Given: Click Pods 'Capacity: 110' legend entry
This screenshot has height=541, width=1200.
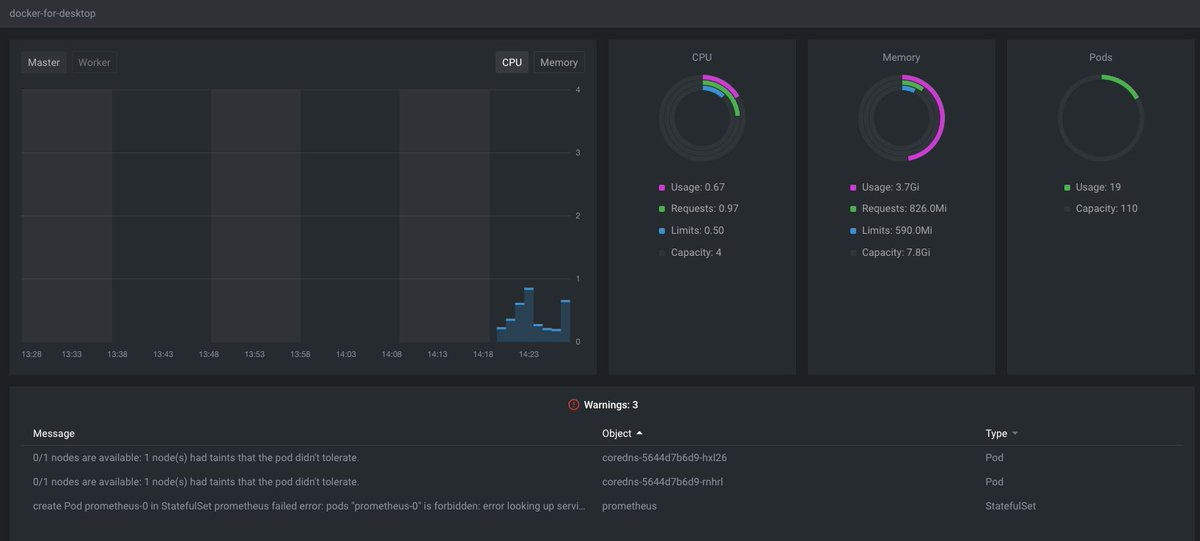Looking at the screenshot, I should 1101,209.
